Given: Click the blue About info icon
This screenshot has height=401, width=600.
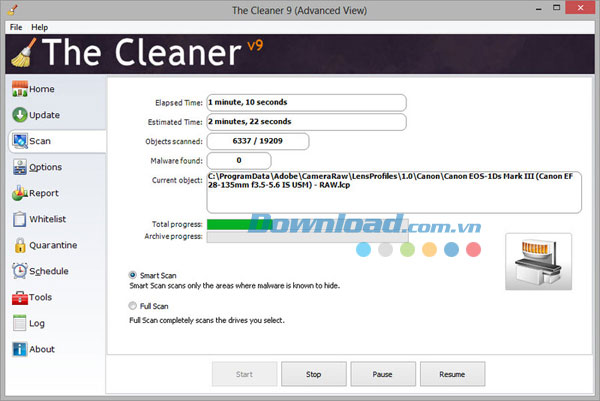Looking at the screenshot, I should click(x=20, y=349).
